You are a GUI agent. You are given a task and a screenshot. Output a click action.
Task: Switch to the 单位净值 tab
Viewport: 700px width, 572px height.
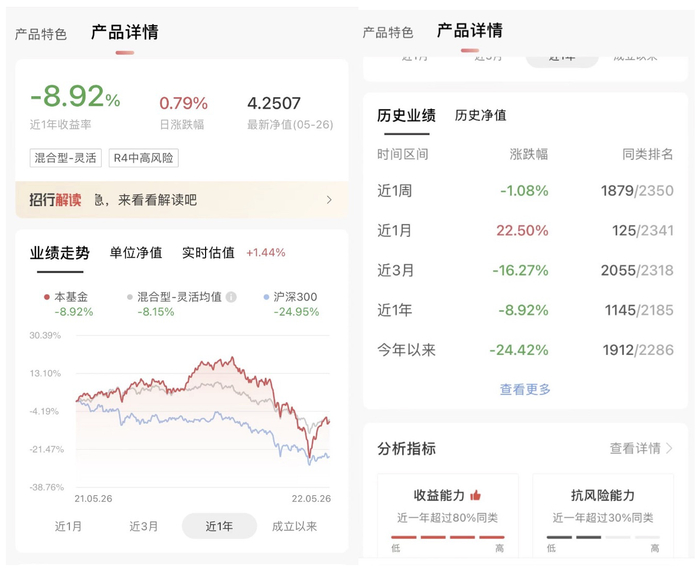136,253
